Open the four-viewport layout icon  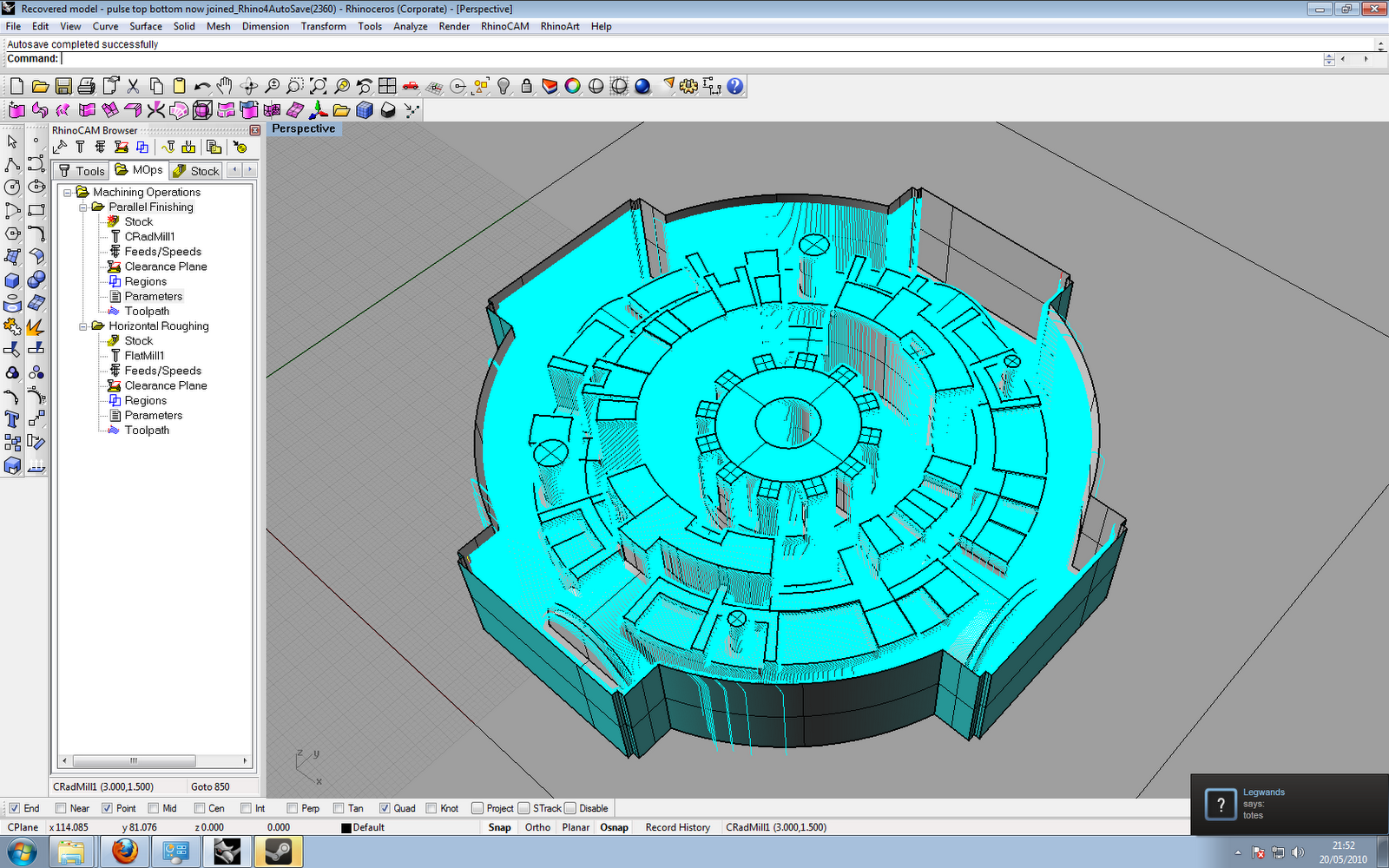387,86
